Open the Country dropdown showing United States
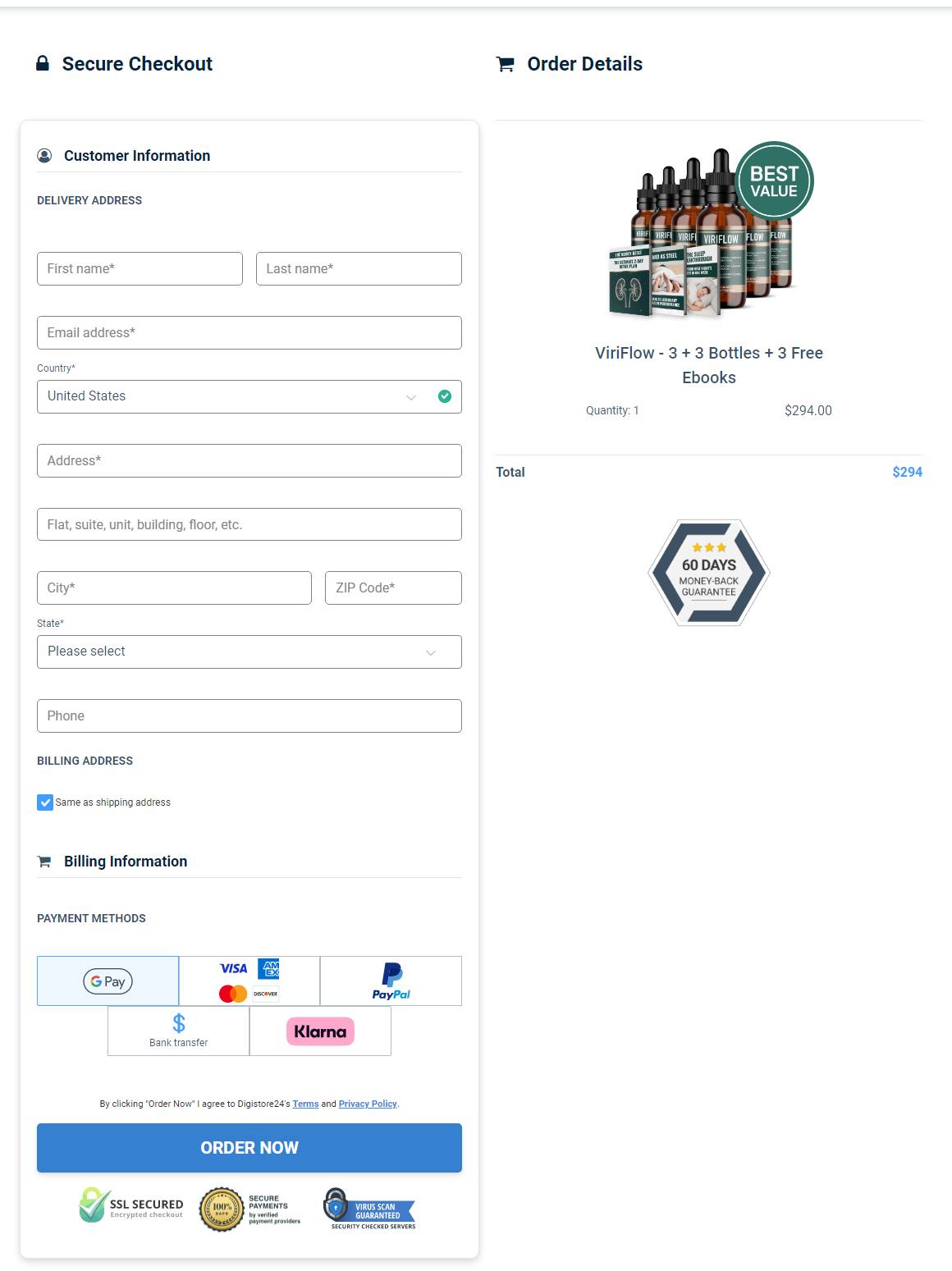The image size is (952, 1271). [249, 396]
